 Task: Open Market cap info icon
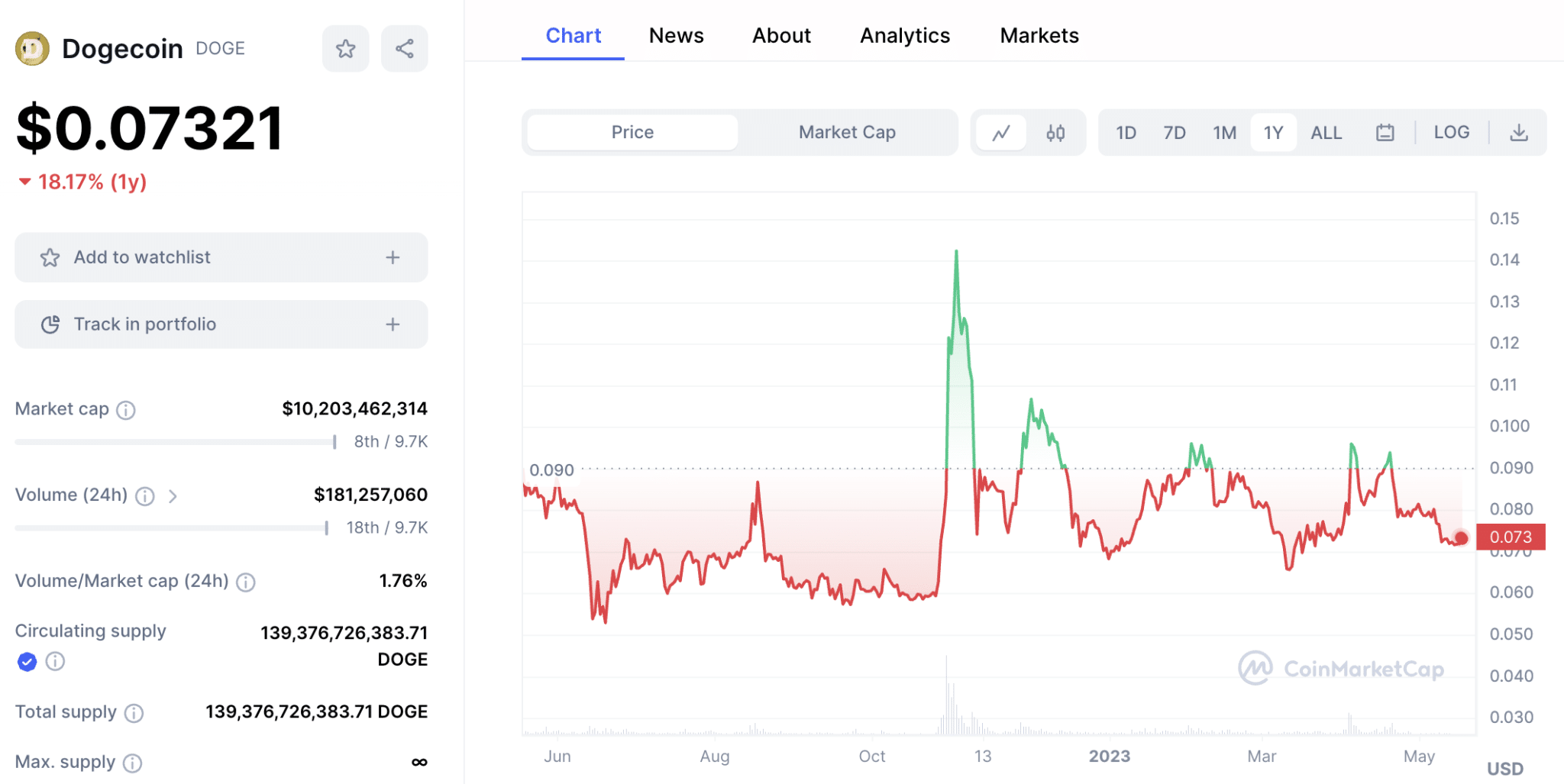point(126,411)
